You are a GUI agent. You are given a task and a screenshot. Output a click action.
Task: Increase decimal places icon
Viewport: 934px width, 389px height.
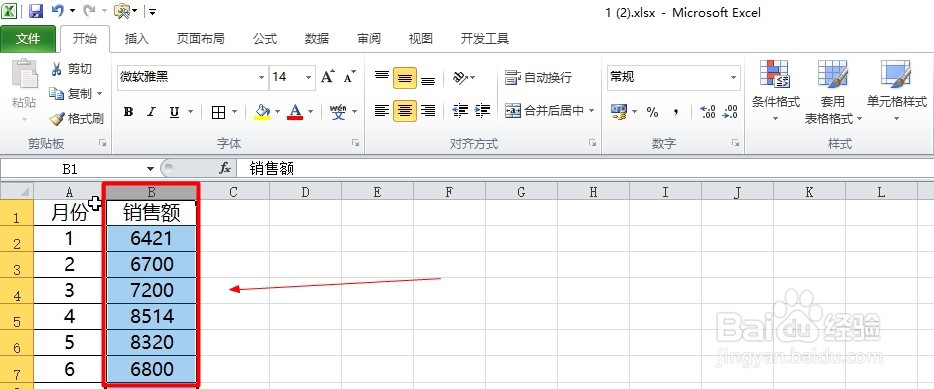pos(708,111)
